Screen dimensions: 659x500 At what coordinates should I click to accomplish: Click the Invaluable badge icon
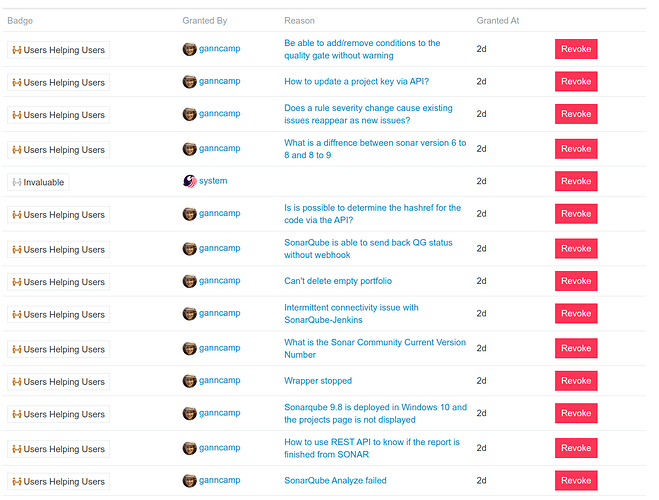click(x=16, y=182)
